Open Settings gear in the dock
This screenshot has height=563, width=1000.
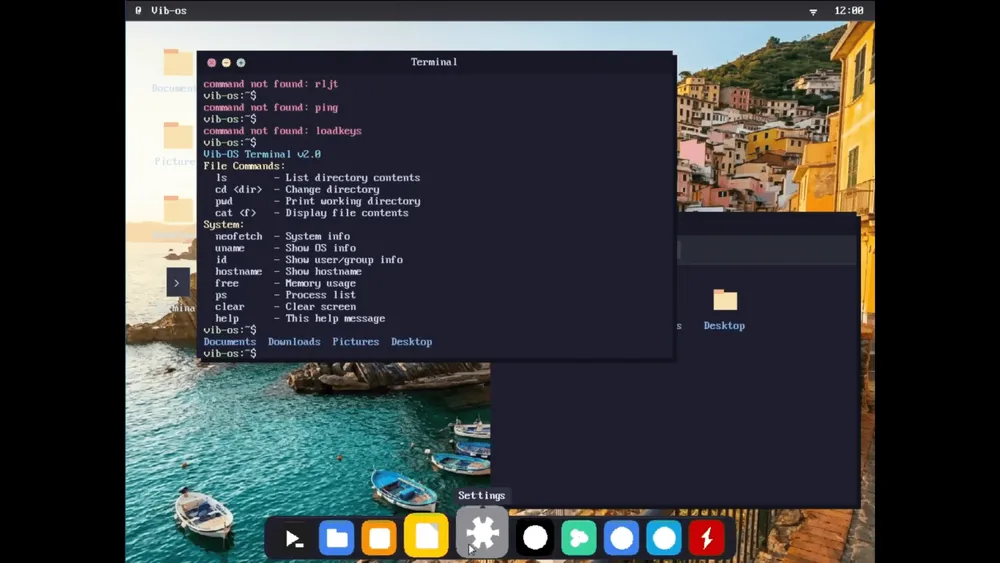click(482, 533)
